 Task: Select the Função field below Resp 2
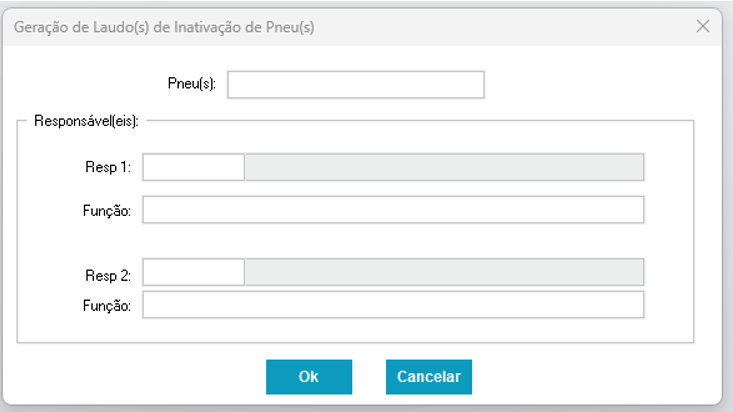[x=393, y=304]
